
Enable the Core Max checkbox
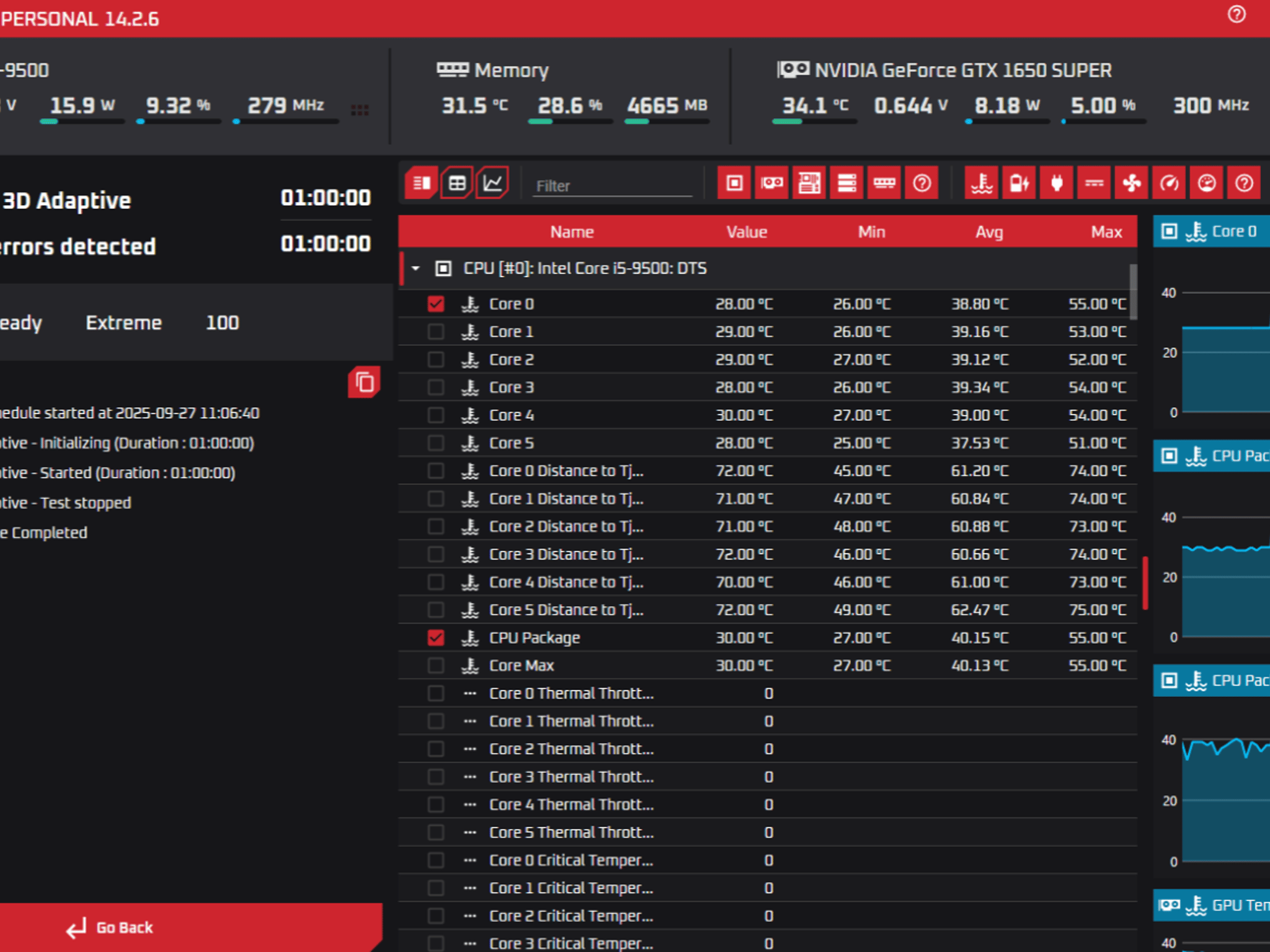click(x=436, y=665)
